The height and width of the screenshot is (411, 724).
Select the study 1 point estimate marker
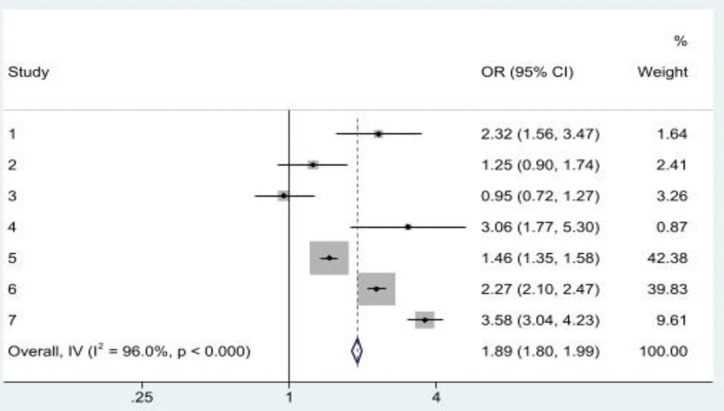(x=378, y=133)
